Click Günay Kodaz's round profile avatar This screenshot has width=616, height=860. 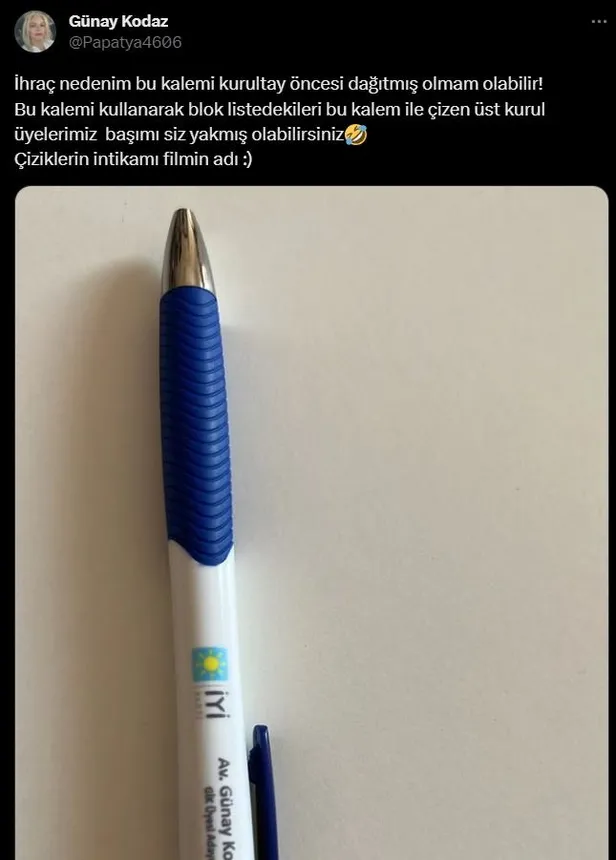[x=35, y=32]
